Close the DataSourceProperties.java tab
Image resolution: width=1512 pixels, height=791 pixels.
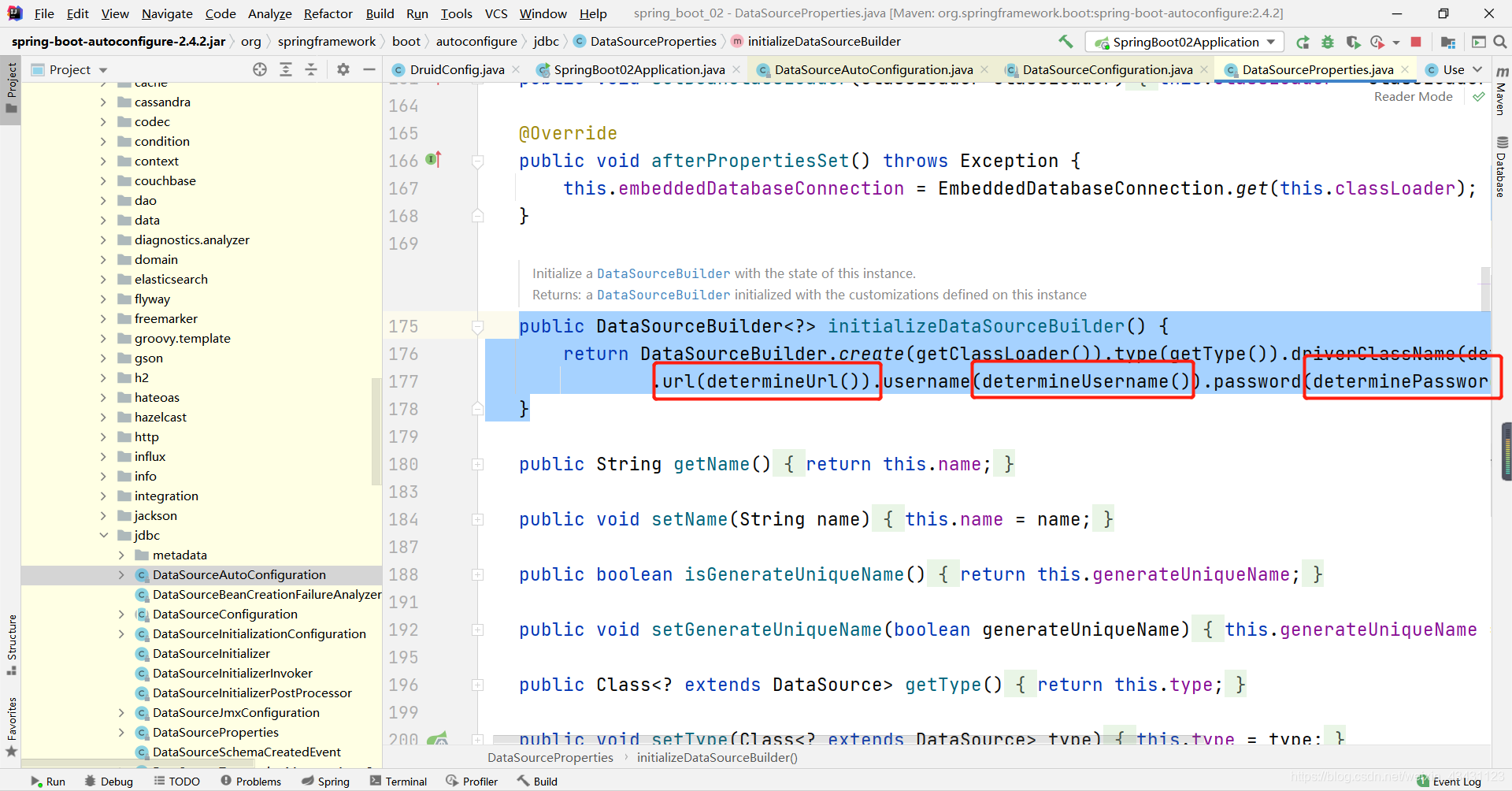click(x=1405, y=69)
